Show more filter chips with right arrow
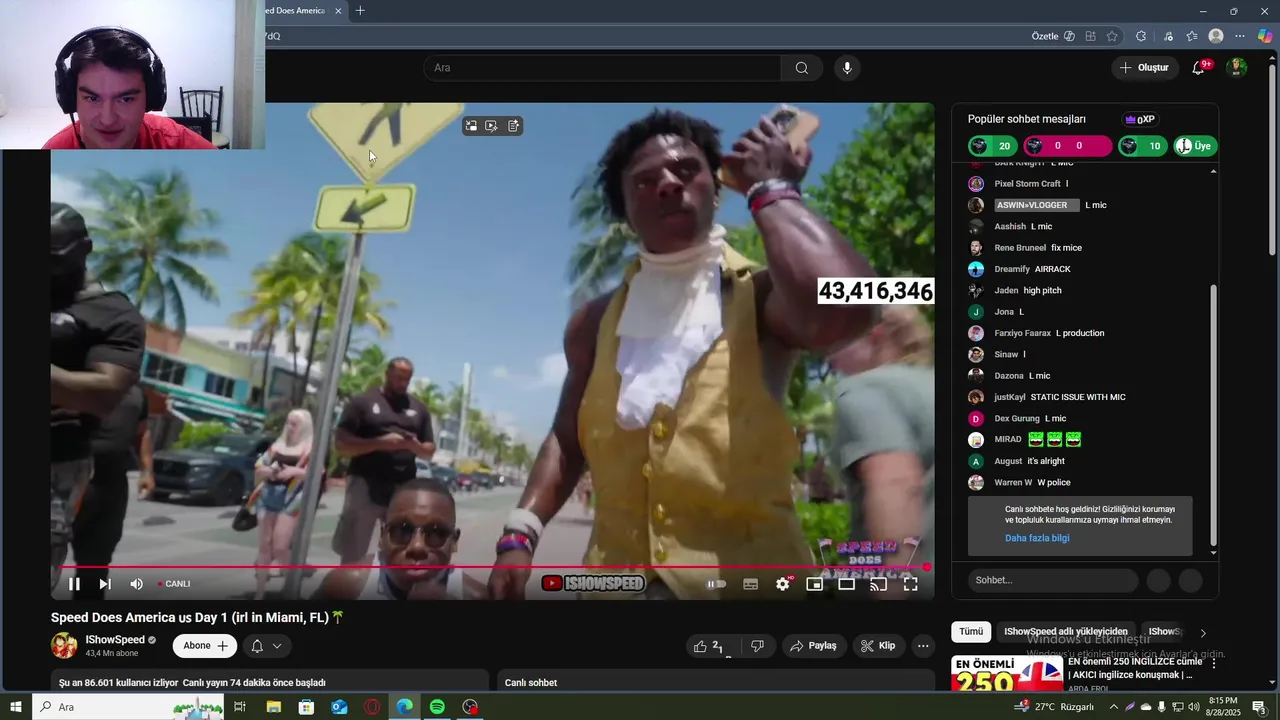This screenshot has height=720, width=1280. click(1203, 632)
